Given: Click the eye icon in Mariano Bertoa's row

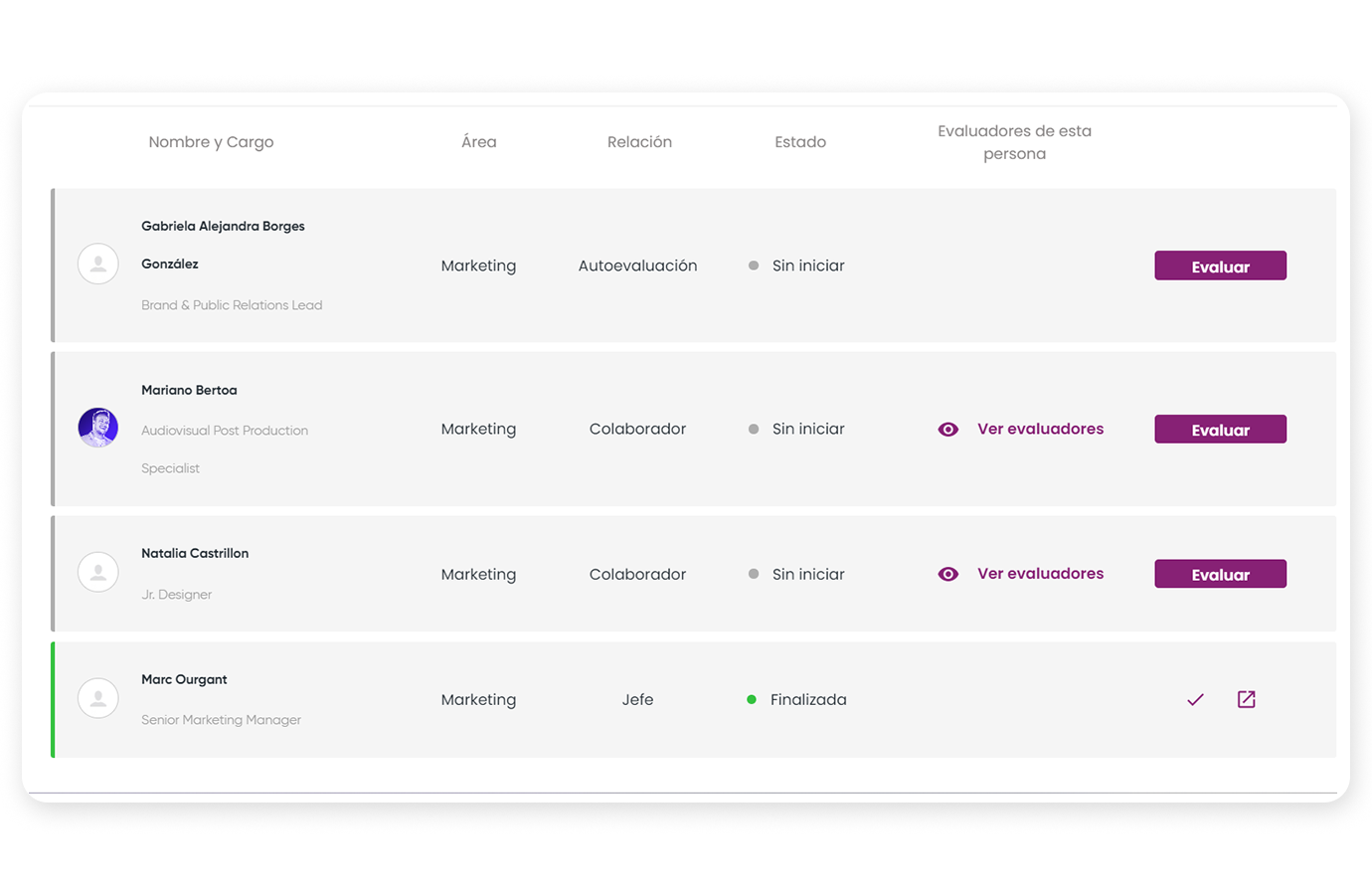Looking at the screenshot, I should 948,430.
